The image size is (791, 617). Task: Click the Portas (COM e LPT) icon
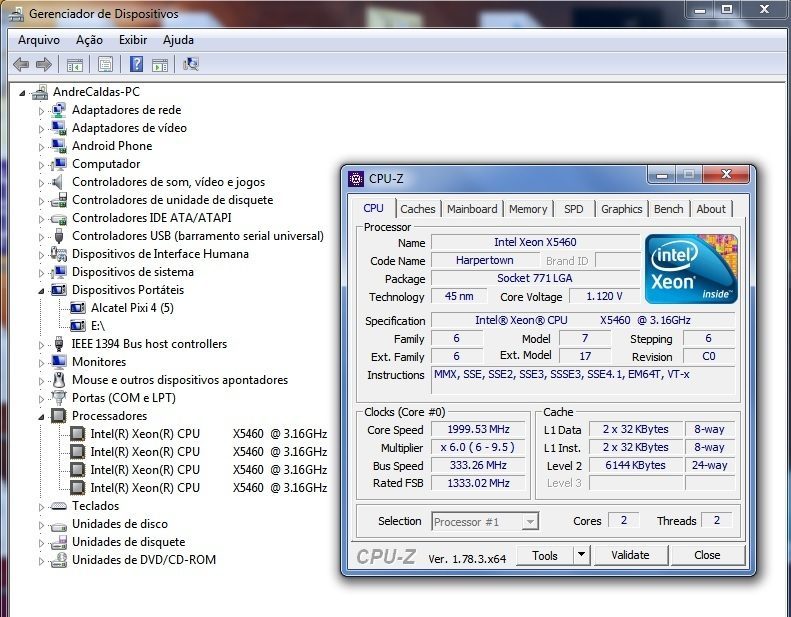click(59, 398)
